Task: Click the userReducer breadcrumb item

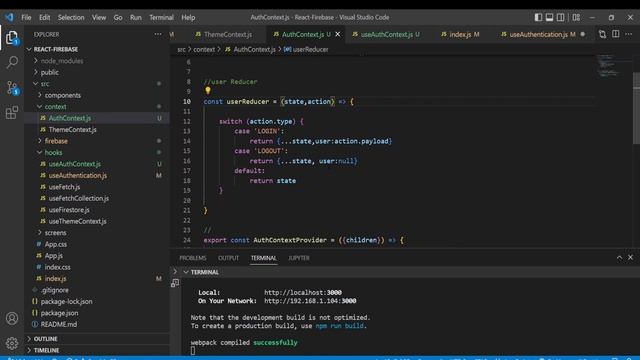Action: point(307,49)
